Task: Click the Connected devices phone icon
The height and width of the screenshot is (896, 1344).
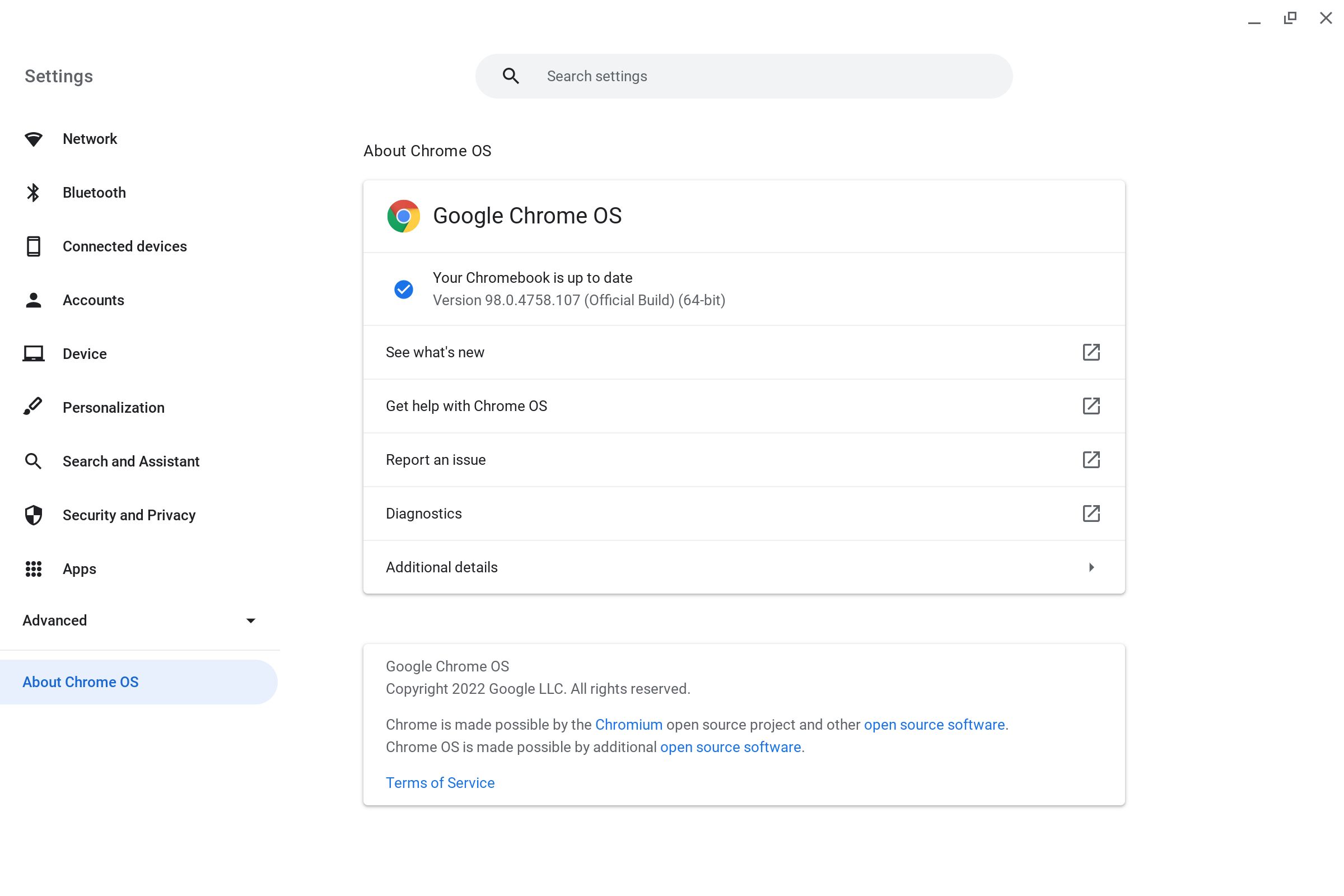Action: click(x=34, y=246)
